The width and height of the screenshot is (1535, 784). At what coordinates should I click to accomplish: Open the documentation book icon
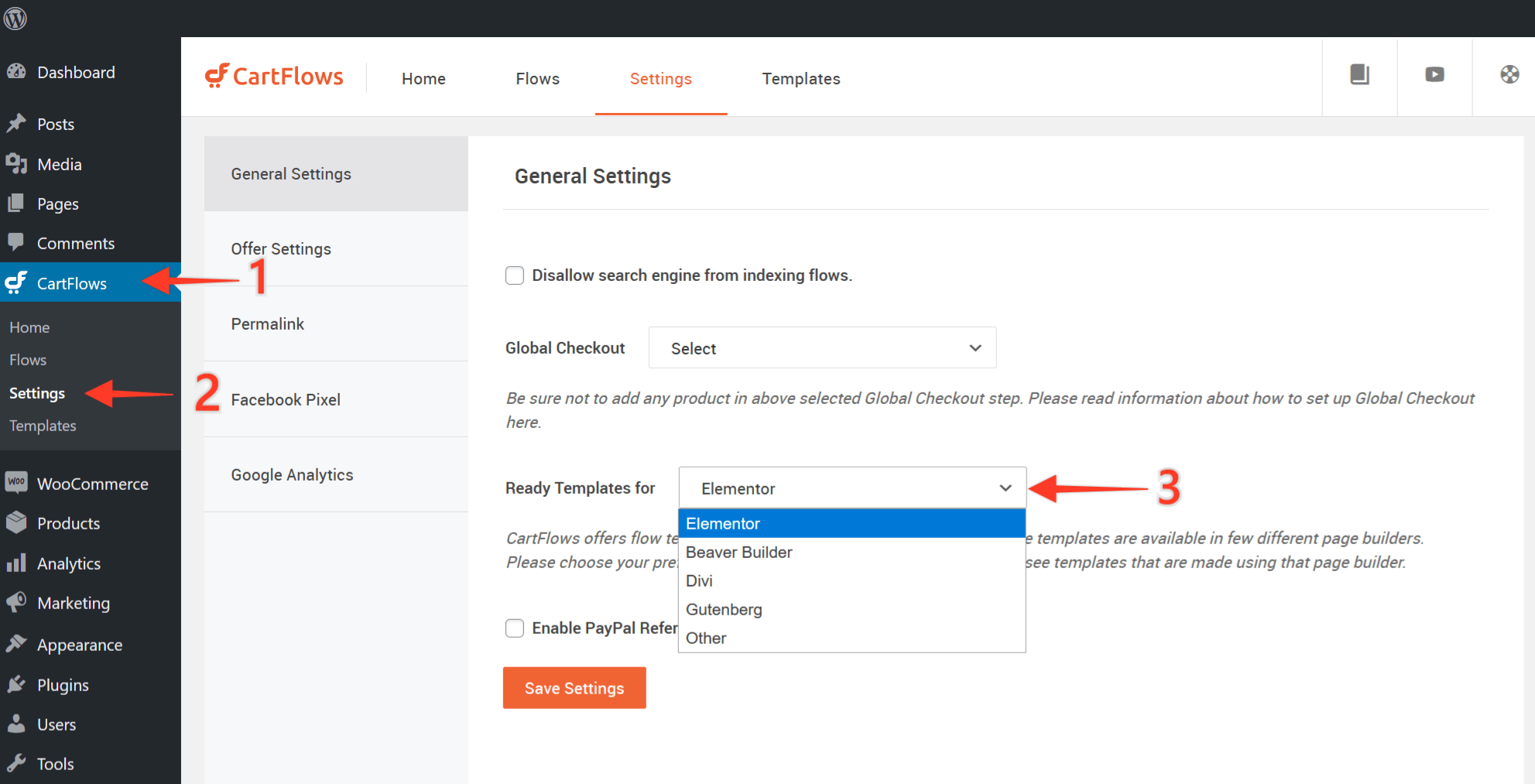pos(1359,75)
